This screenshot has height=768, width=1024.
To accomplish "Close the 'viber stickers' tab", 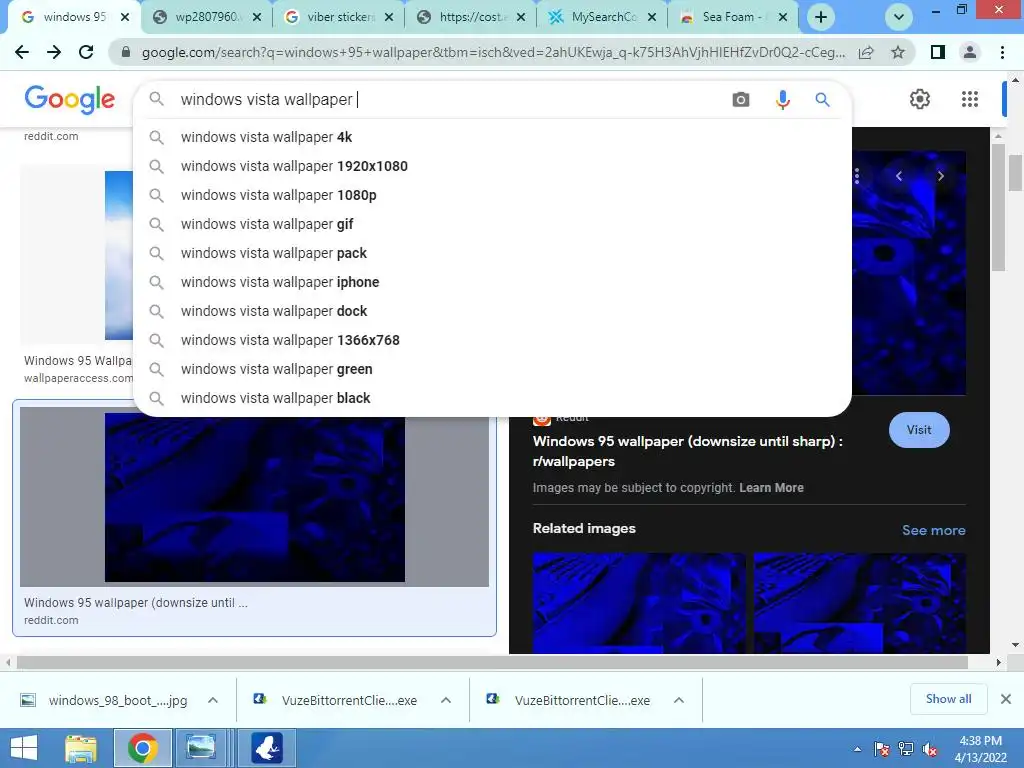I will click(389, 18).
